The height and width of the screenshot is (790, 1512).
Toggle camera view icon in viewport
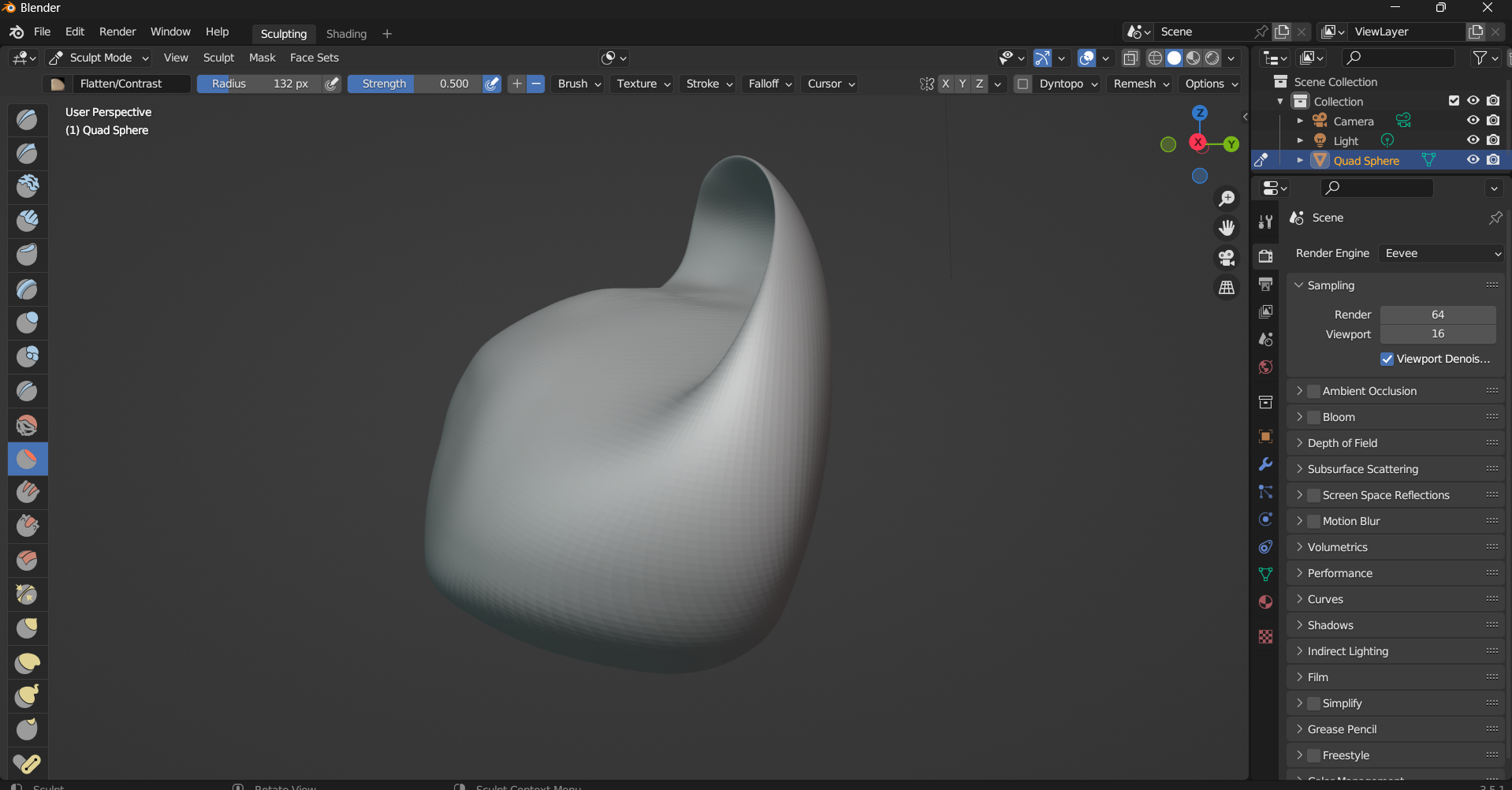pos(1227,258)
